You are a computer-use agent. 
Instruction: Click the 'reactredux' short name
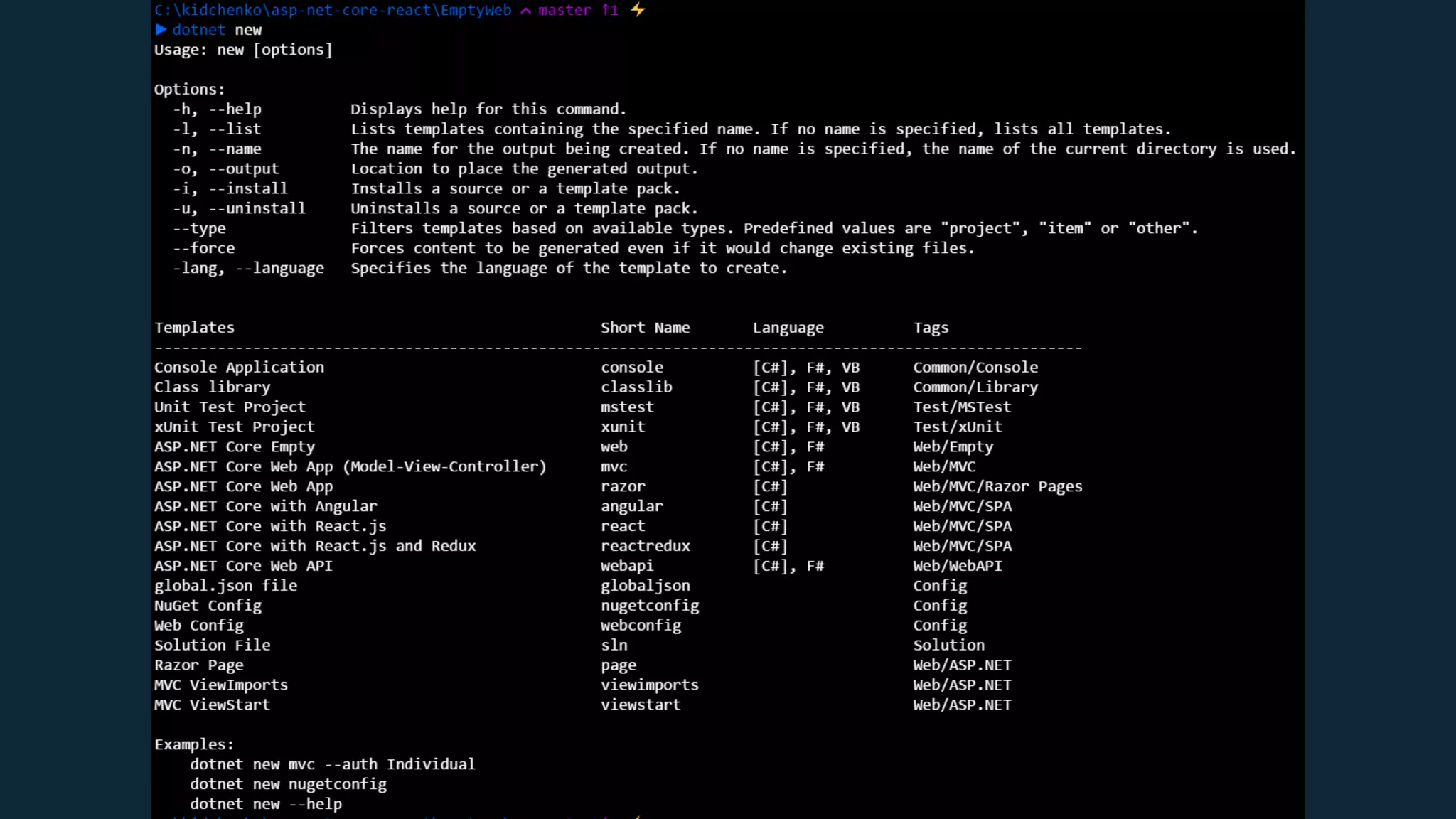click(x=645, y=546)
